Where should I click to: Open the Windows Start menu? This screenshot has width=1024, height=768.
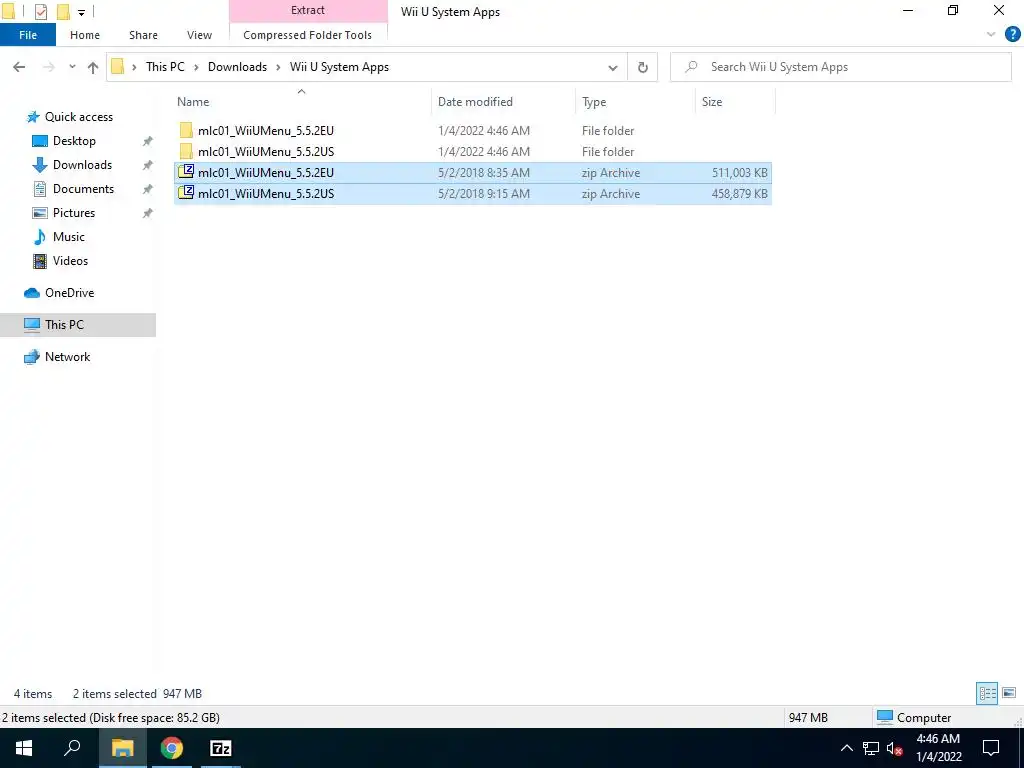pos(24,748)
